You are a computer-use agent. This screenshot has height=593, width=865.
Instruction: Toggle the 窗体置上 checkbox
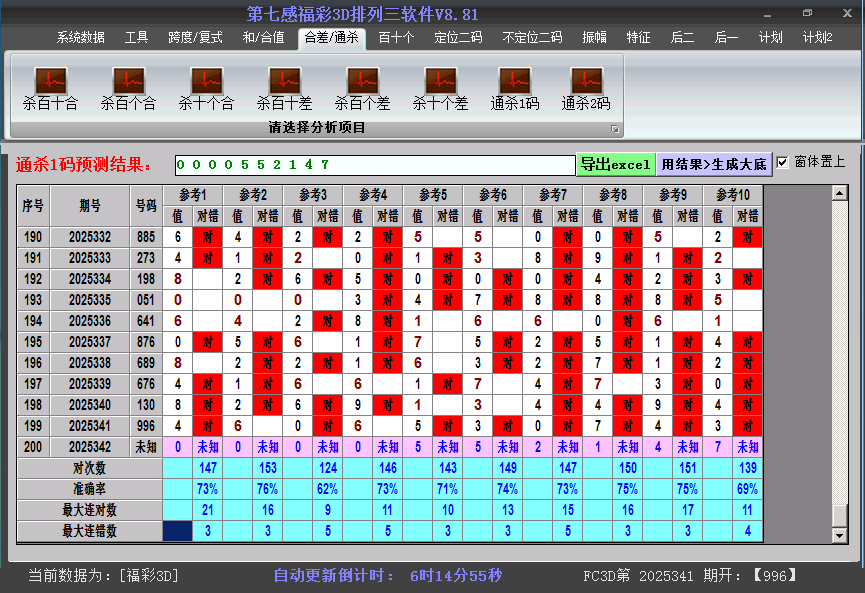click(783, 162)
